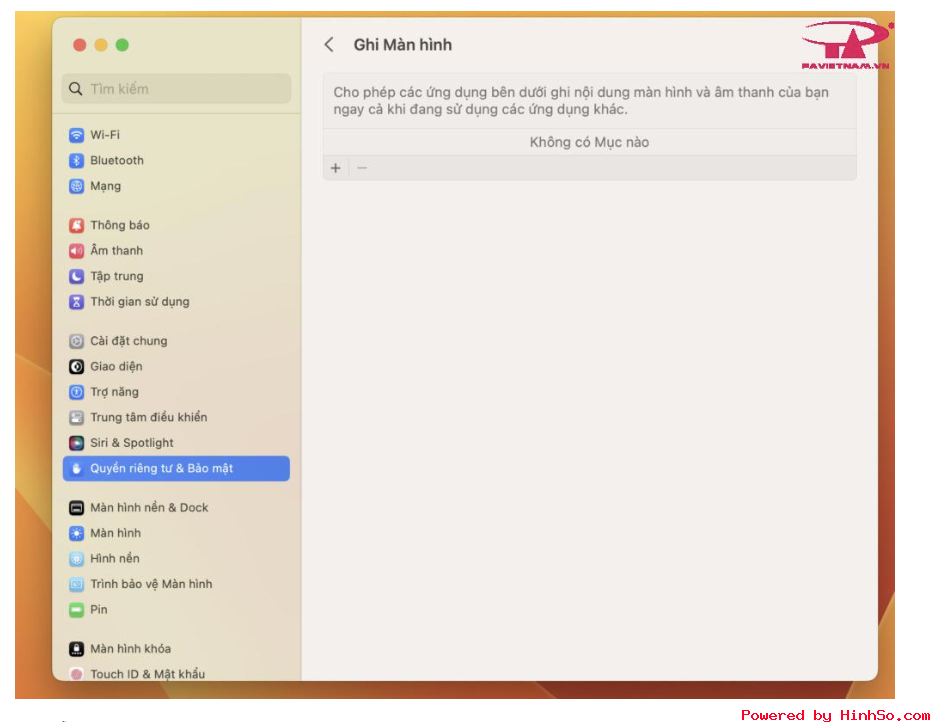Image resolution: width=931 pixels, height=722 pixels.
Task: Add an app with the plus button
Action: [336, 168]
